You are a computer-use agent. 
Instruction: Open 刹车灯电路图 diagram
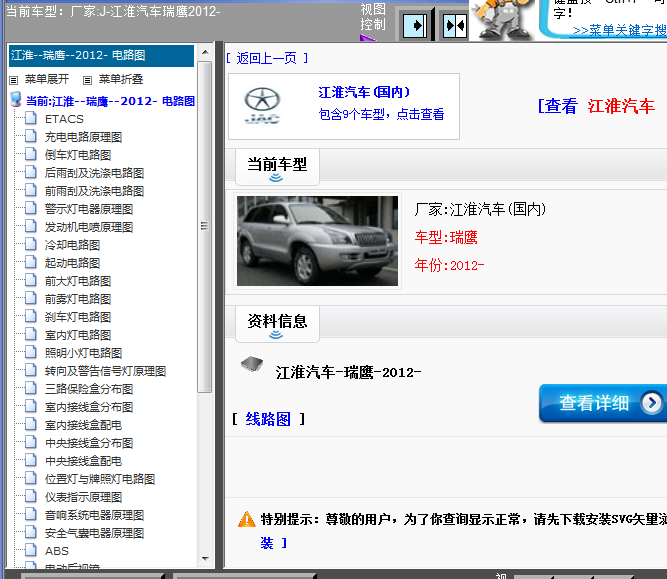tap(78, 317)
